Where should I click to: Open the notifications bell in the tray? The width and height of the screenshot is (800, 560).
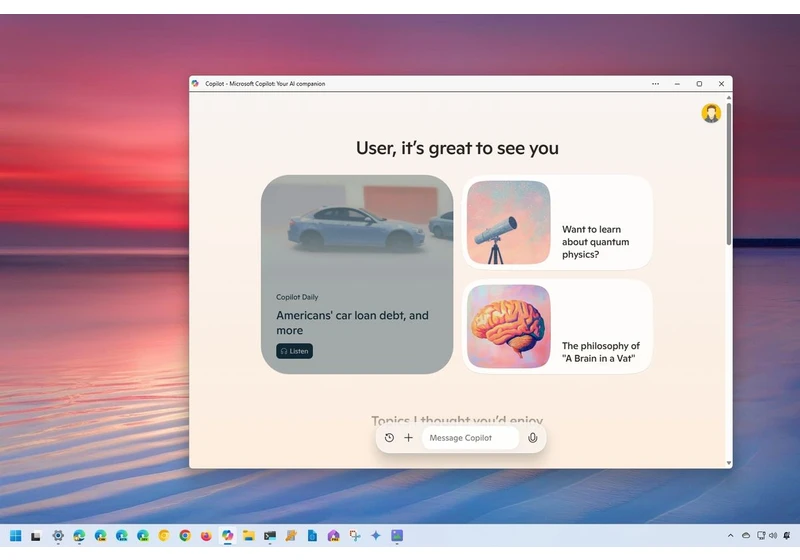tap(787, 536)
